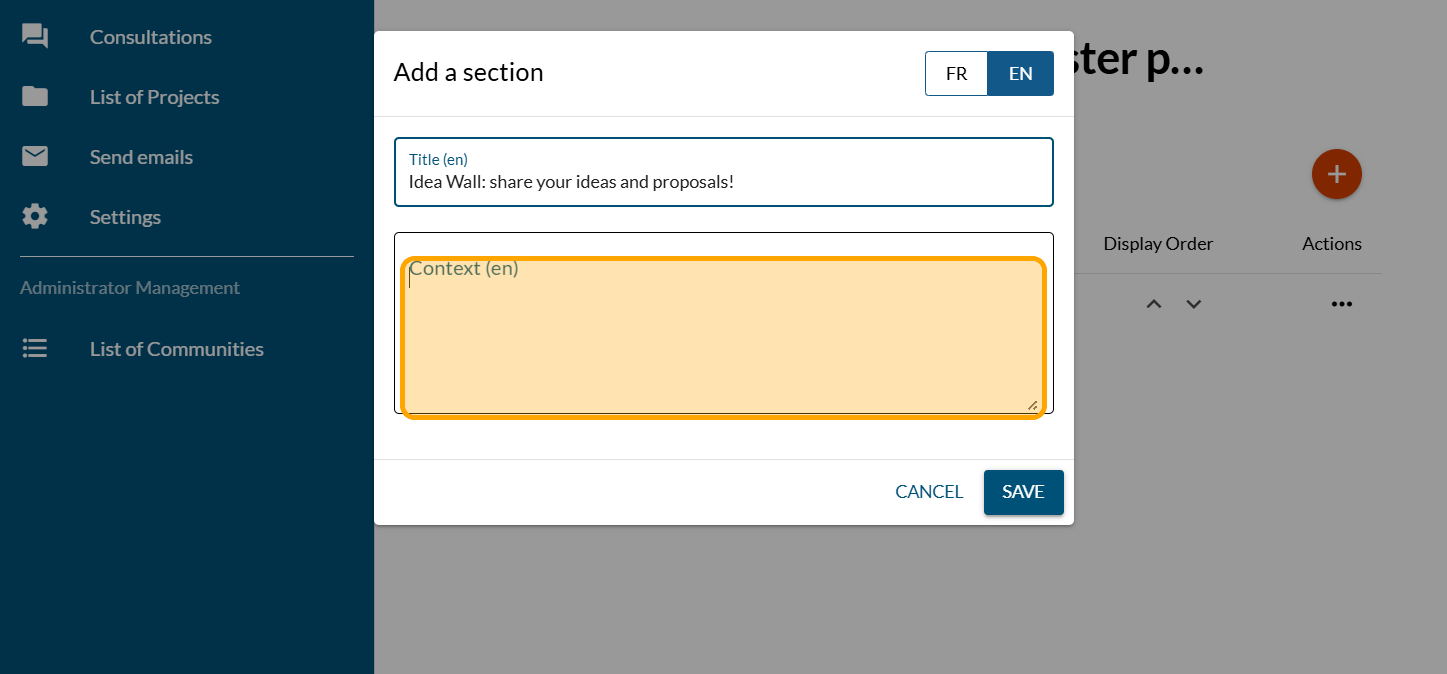Click the Send emails envelope icon
1447x674 pixels.
(35, 157)
